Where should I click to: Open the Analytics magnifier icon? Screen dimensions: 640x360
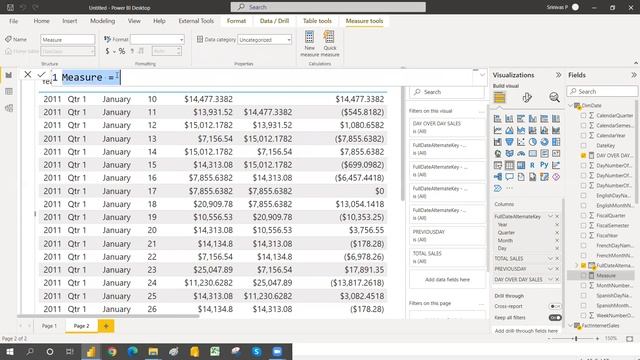(x=554, y=98)
